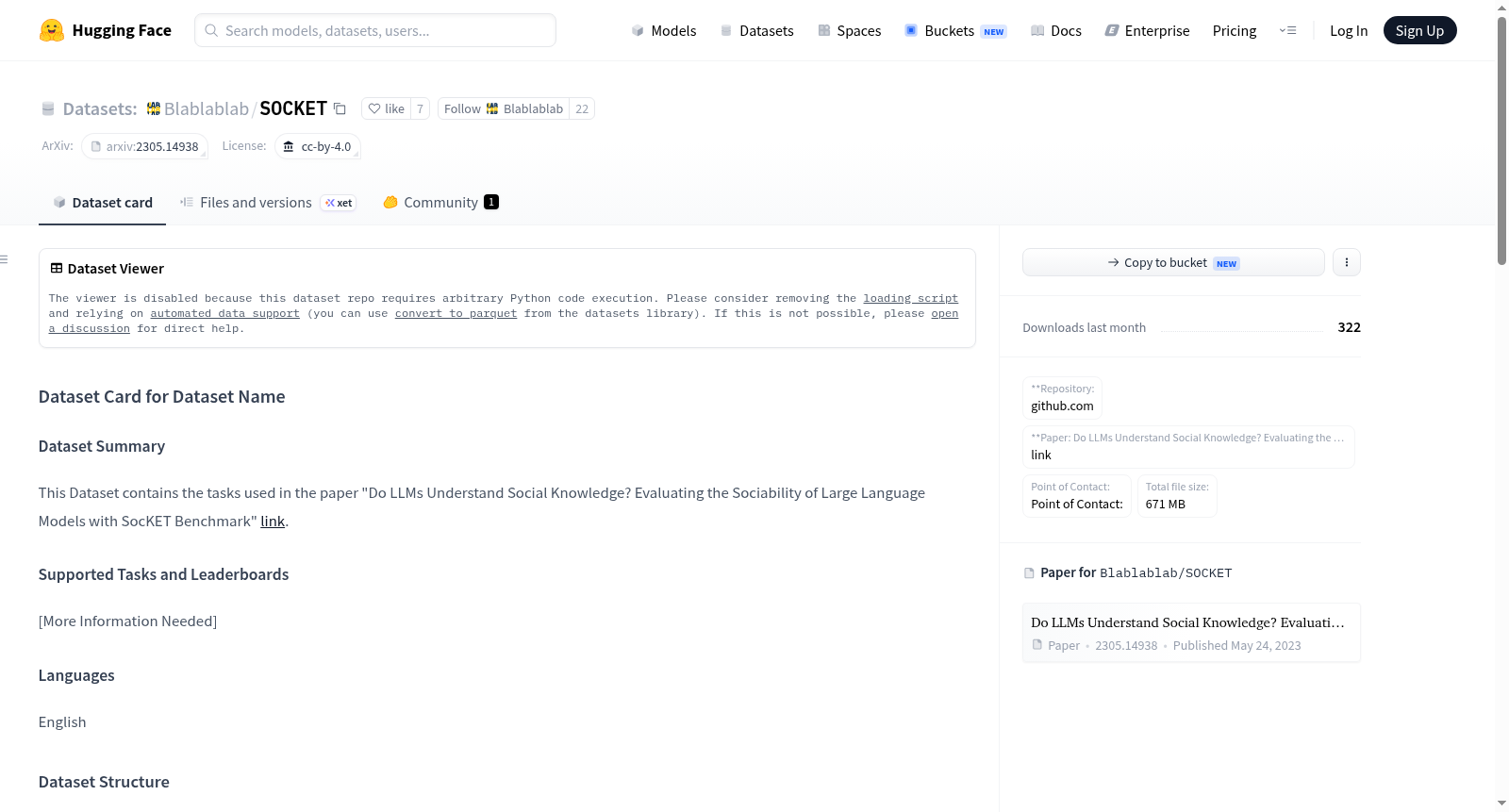Click the Copy to bucket button
This screenshot has width=1509, height=812.
1173,262
